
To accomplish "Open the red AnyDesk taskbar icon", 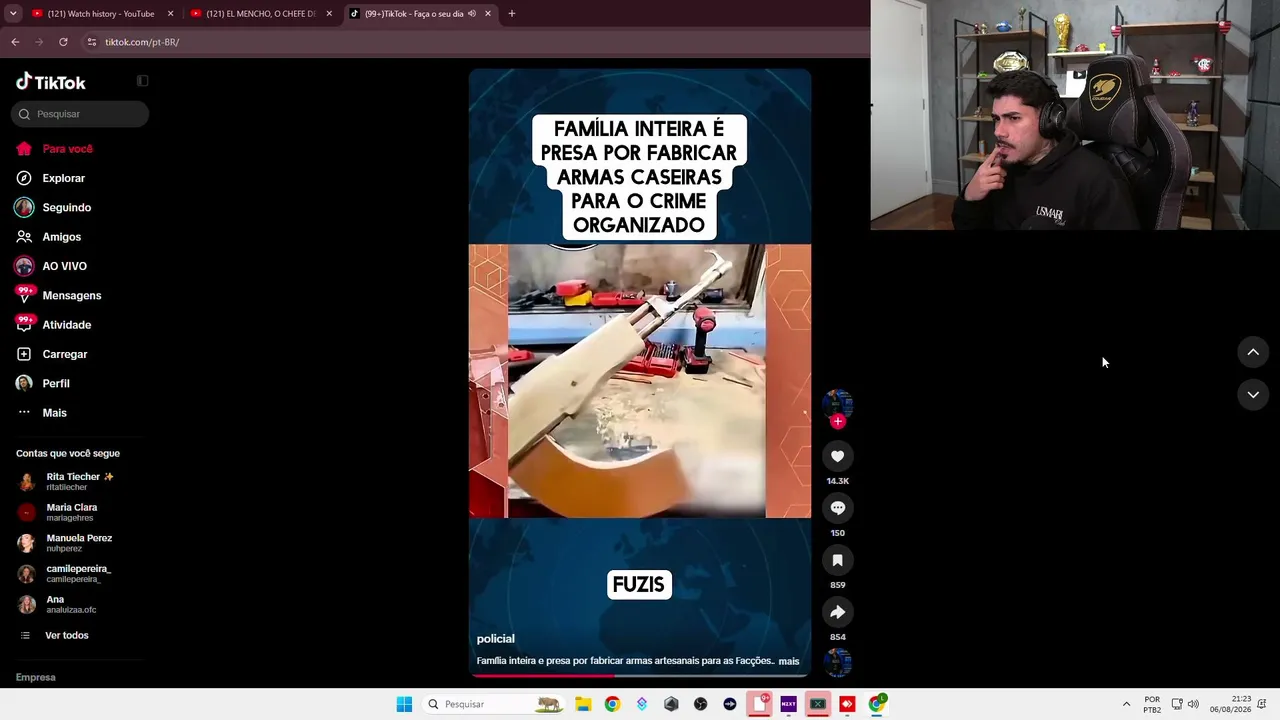I will click(x=847, y=704).
